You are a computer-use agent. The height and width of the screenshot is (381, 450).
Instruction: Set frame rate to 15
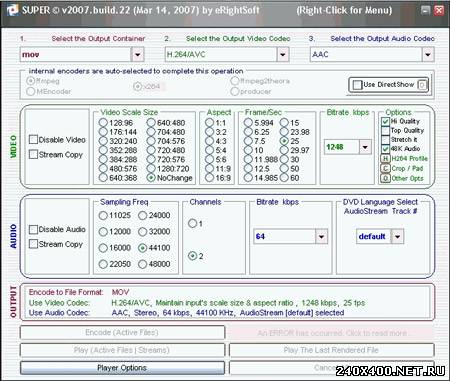284,123
